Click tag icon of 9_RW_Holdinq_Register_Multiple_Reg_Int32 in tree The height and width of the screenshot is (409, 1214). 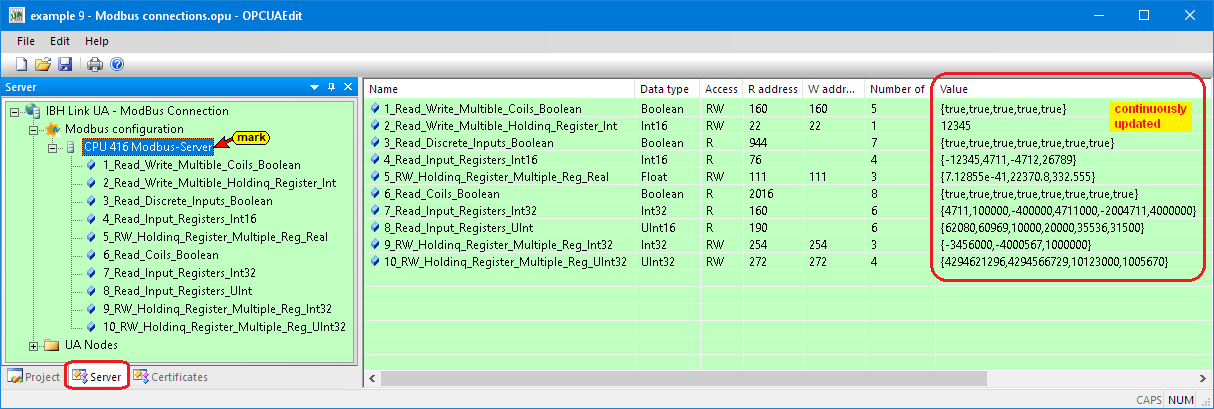click(91, 309)
